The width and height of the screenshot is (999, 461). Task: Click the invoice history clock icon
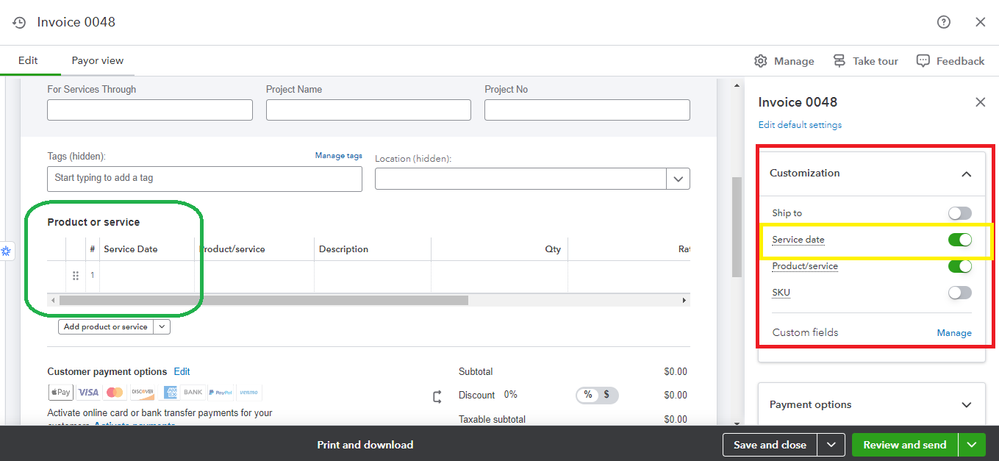19,22
